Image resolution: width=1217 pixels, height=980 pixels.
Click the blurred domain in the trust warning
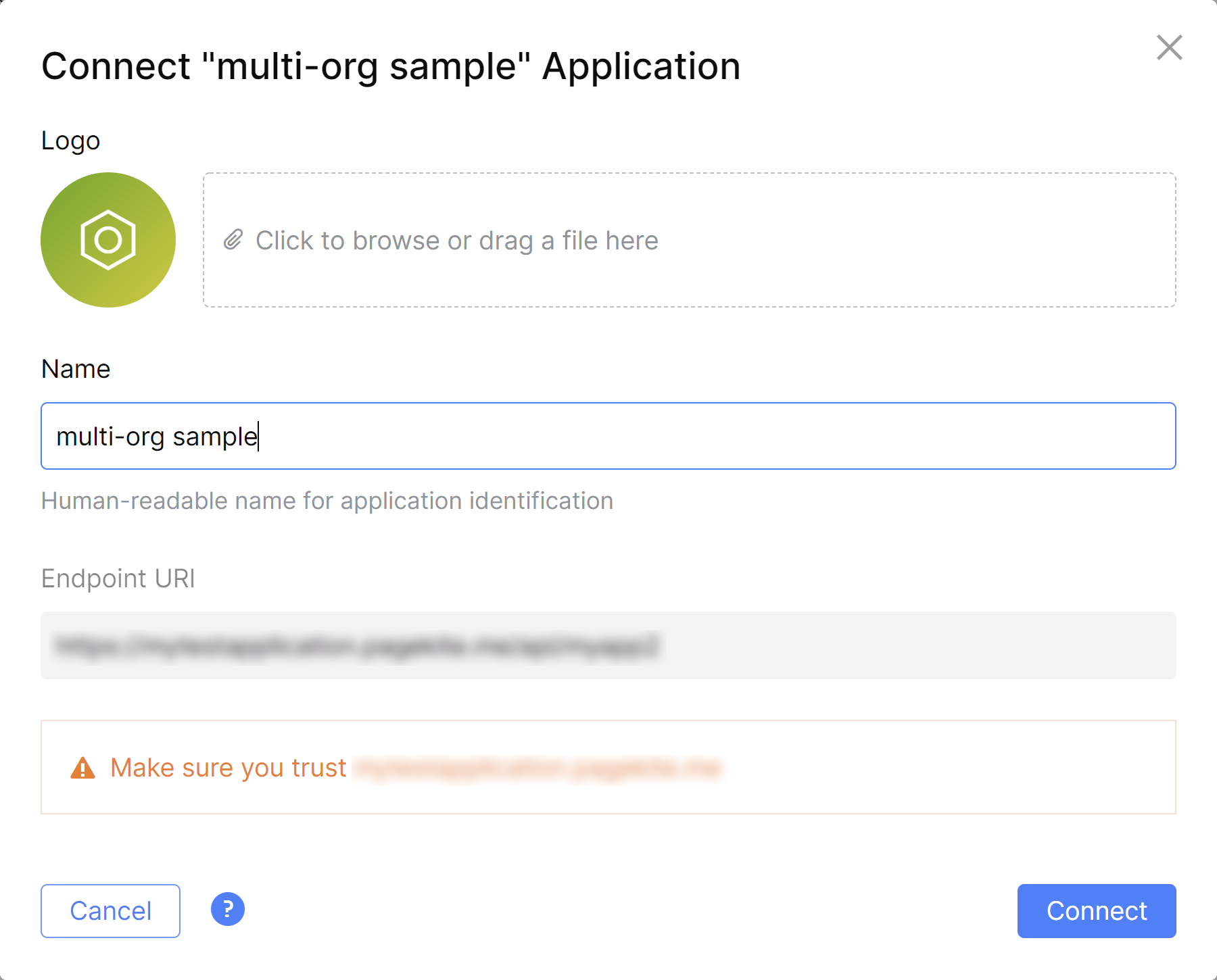(x=538, y=768)
